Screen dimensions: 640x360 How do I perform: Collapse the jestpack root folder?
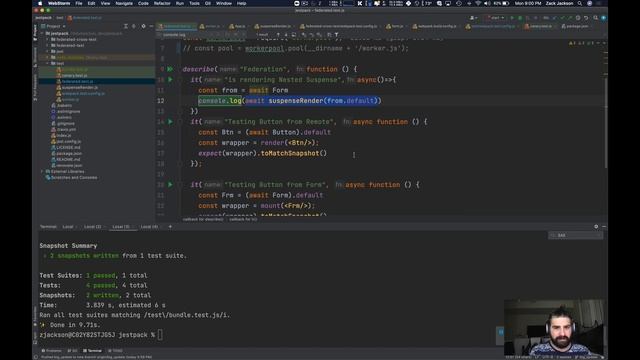tap(42, 33)
